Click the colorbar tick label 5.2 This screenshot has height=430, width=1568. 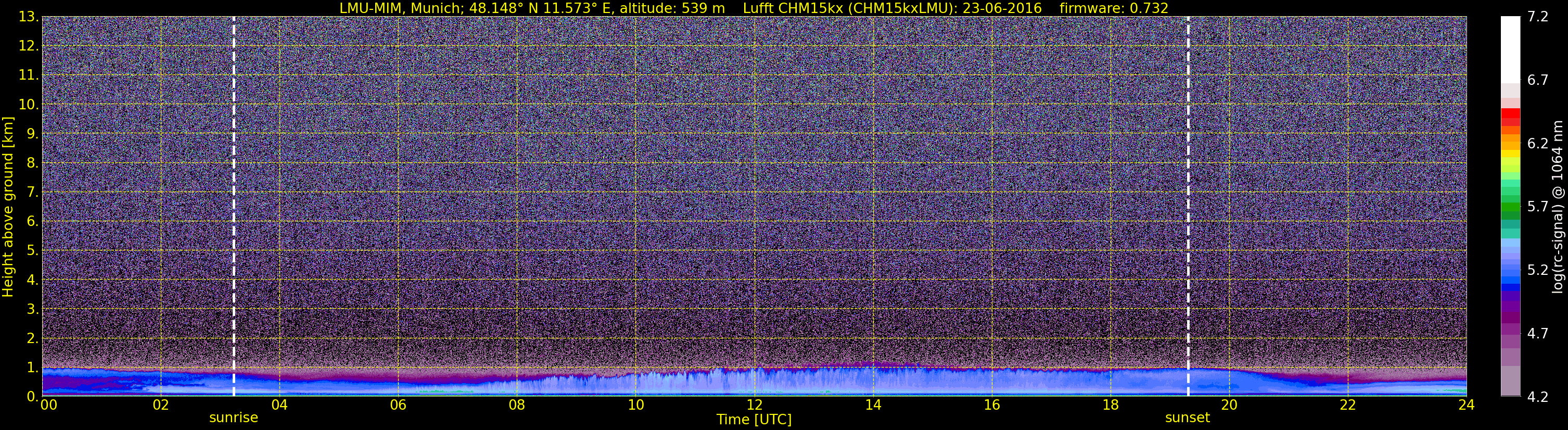1538,270
